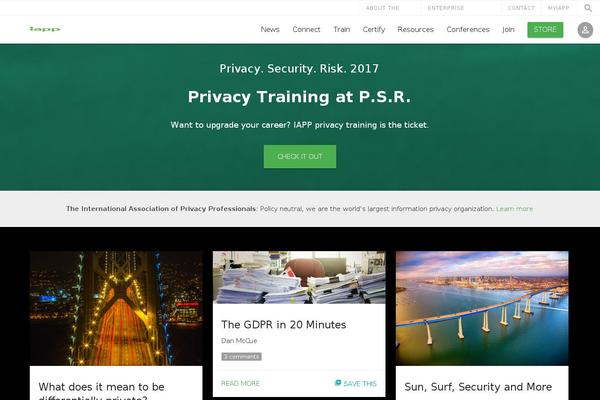Click the comments badge under Dan McCue
The image size is (600, 400).
point(241,356)
